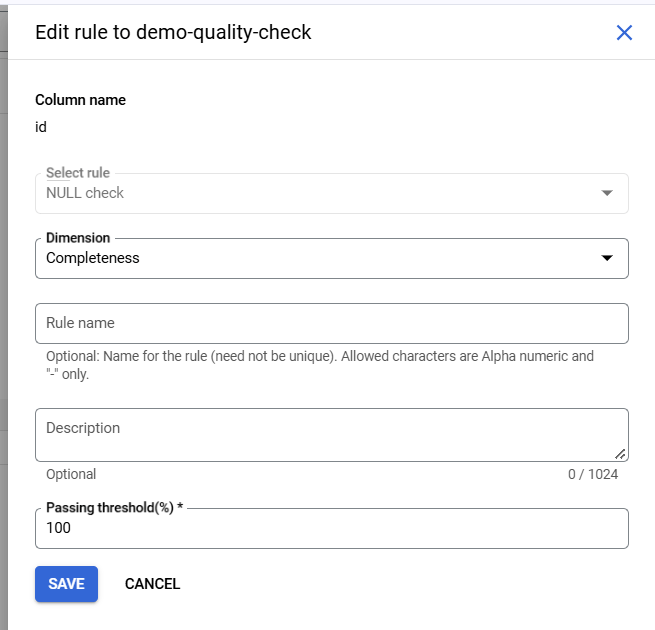Select the id column value
Screen dimensions: 655x630
tap(41, 127)
